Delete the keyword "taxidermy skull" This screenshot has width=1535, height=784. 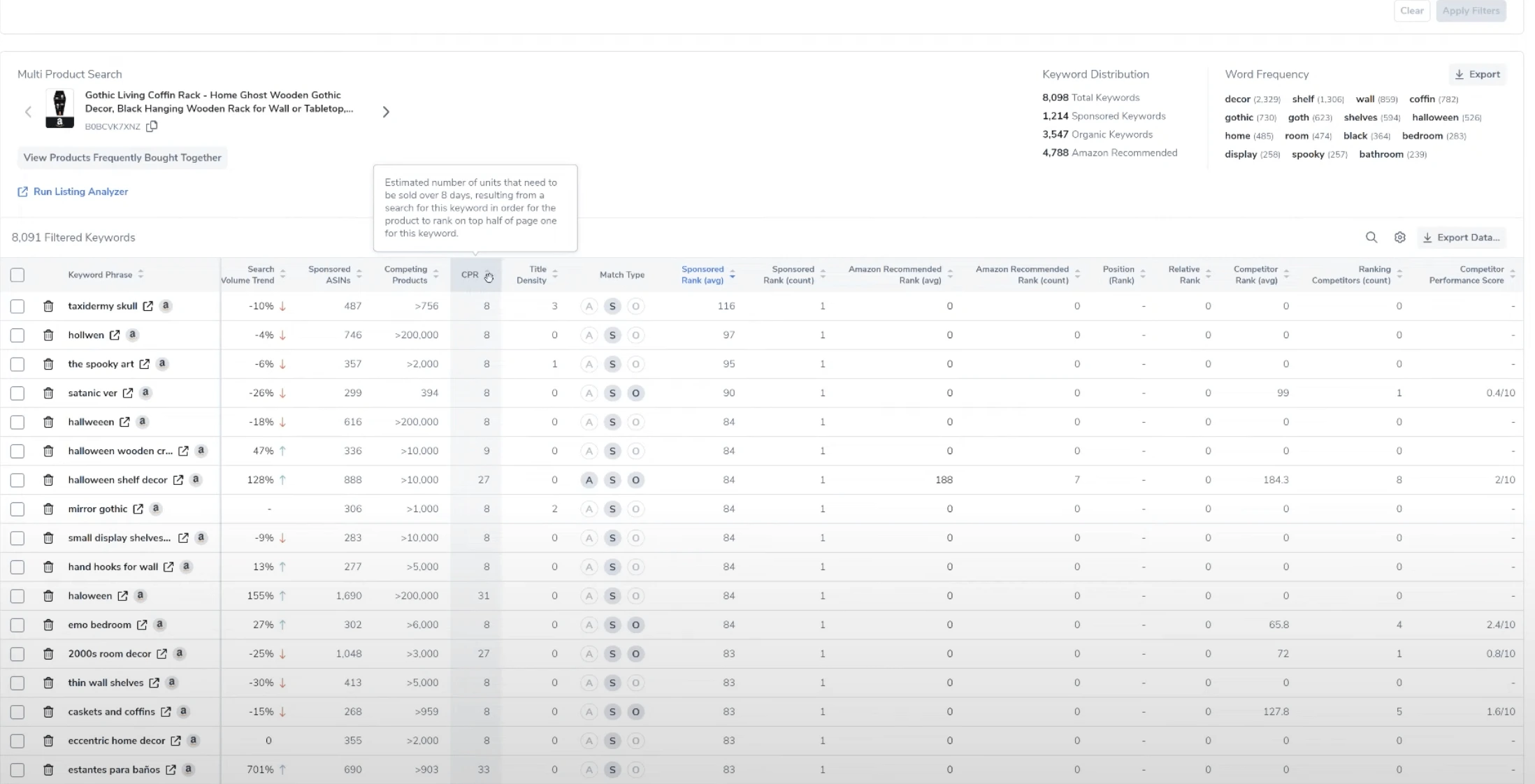pyautogui.click(x=48, y=306)
